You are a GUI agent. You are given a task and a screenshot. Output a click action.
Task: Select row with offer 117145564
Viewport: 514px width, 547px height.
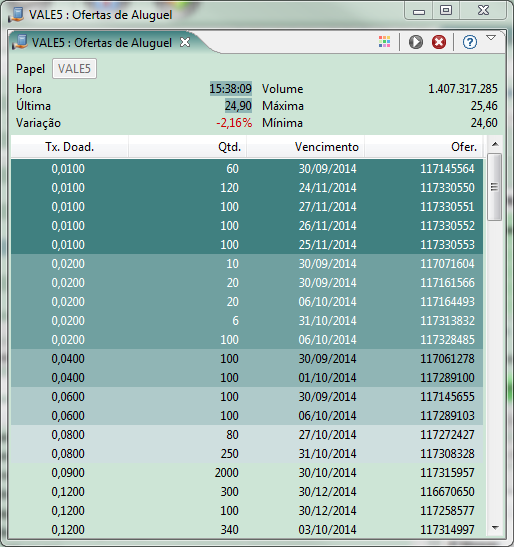(x=247, y=169)
